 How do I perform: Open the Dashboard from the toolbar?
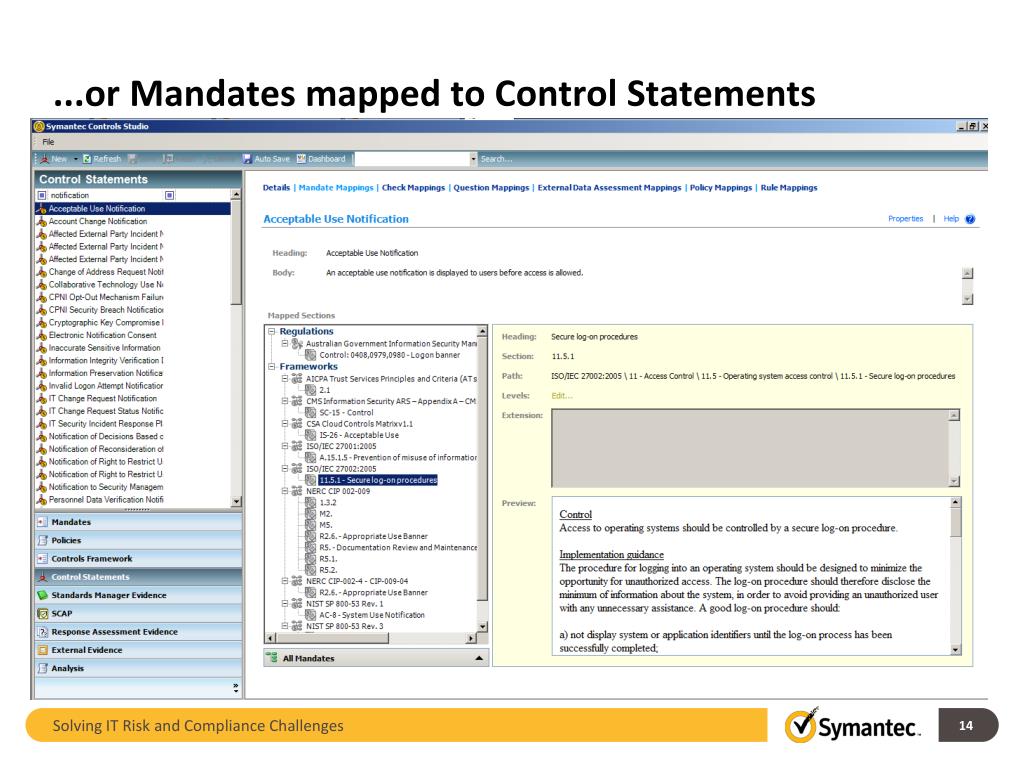(x=321, y=159)
